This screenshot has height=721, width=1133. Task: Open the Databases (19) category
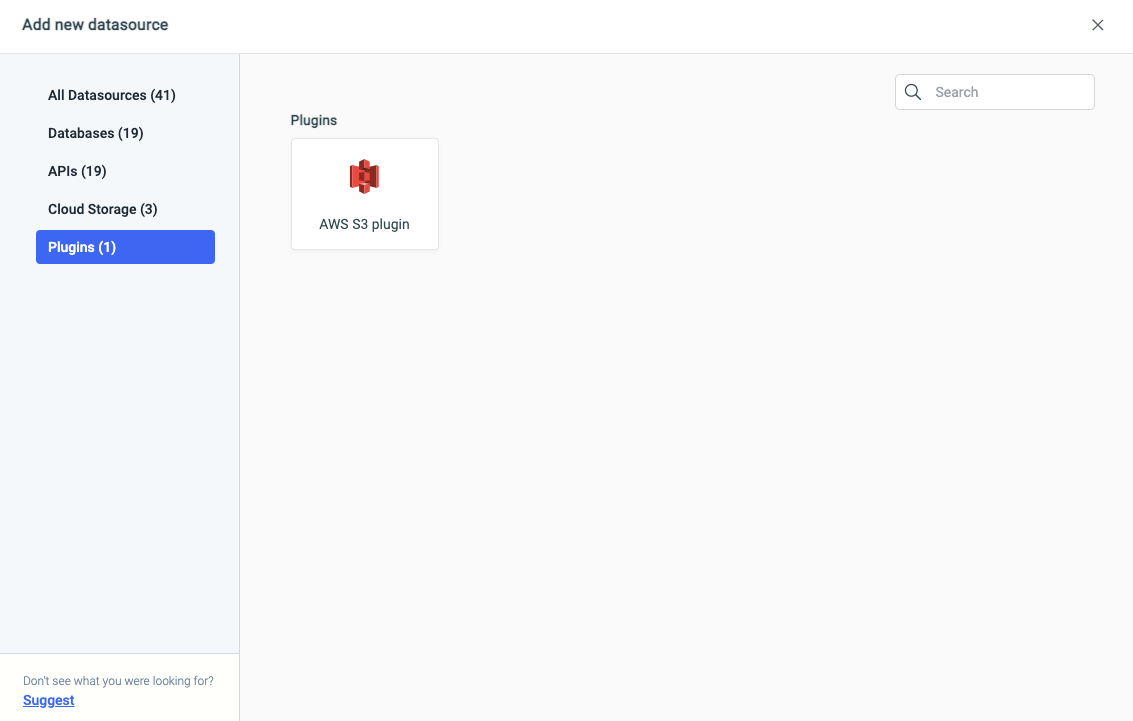coord(96,133)
